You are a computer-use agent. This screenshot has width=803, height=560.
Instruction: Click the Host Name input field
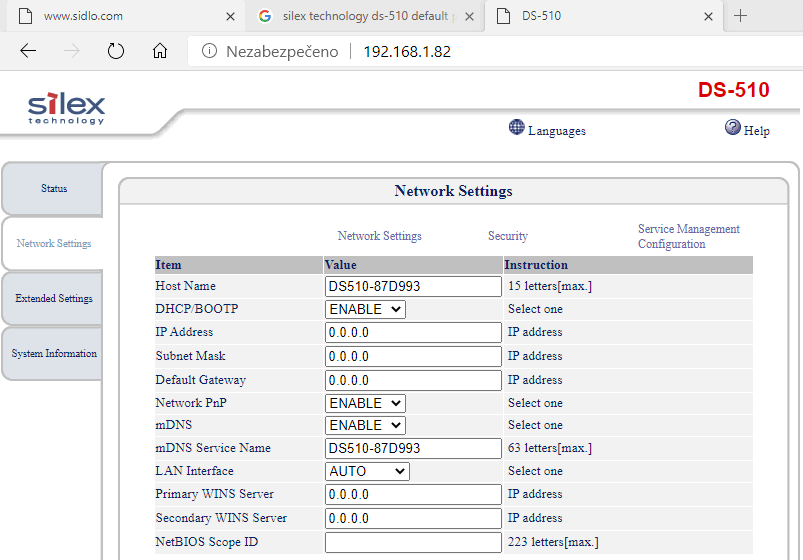tap(413, 286)
